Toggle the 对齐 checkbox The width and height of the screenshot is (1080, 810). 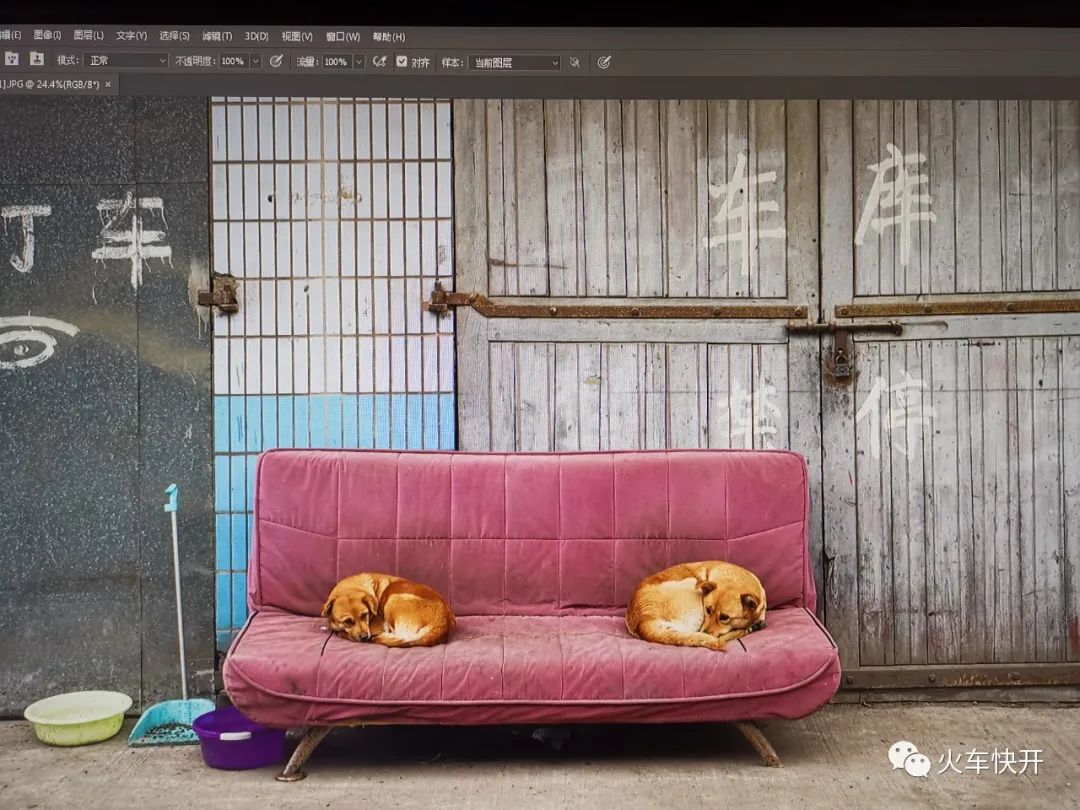pos(402,62)
